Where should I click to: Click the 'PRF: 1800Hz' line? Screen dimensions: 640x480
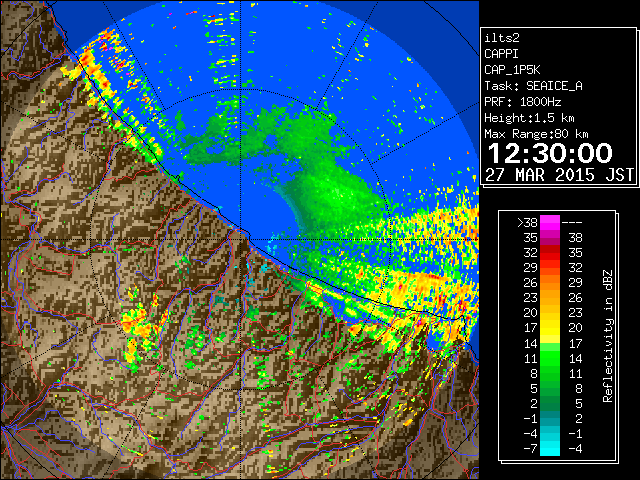point(523,102)
